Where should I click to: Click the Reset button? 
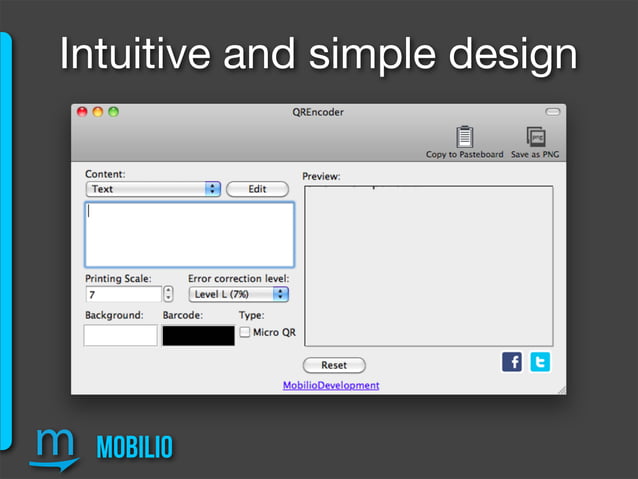pyautogui.click(x=334, y=365)
